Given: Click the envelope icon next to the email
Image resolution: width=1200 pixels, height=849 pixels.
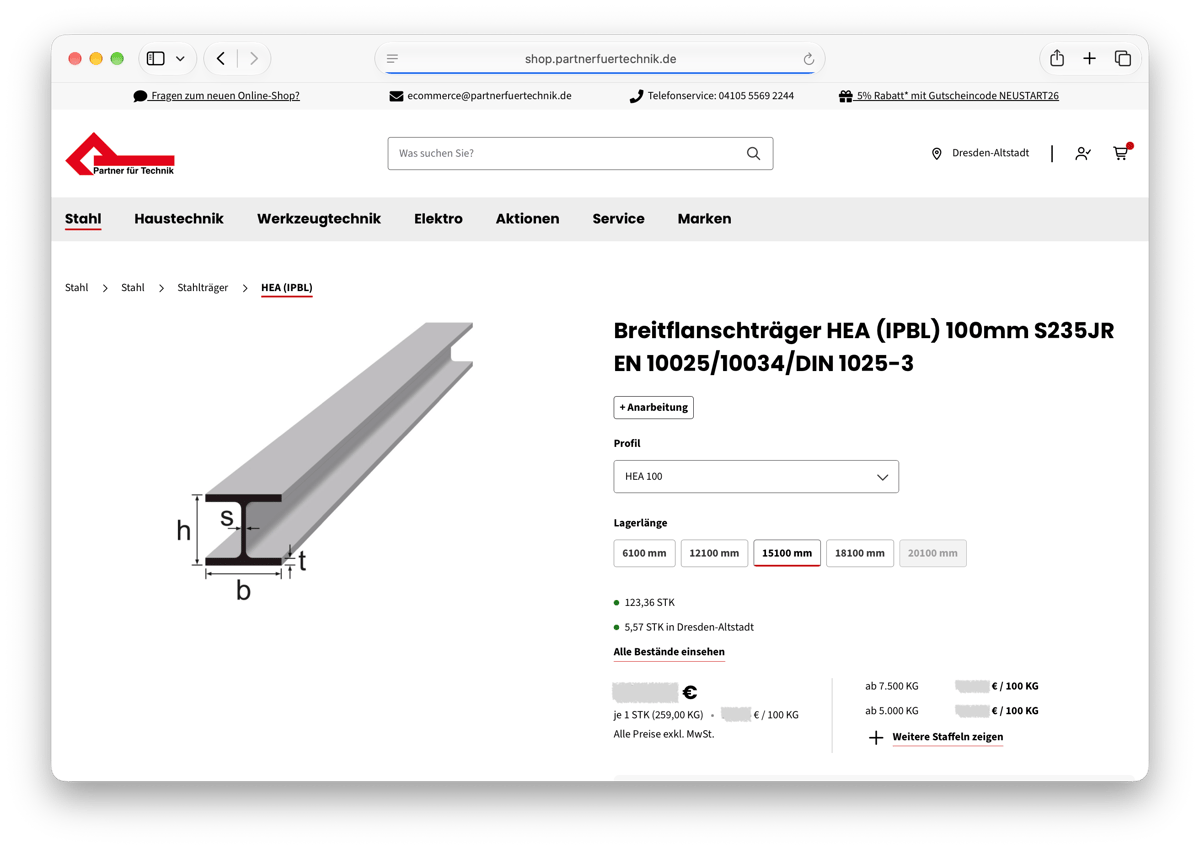Looking at the screenshot, I should pos(396,96).
